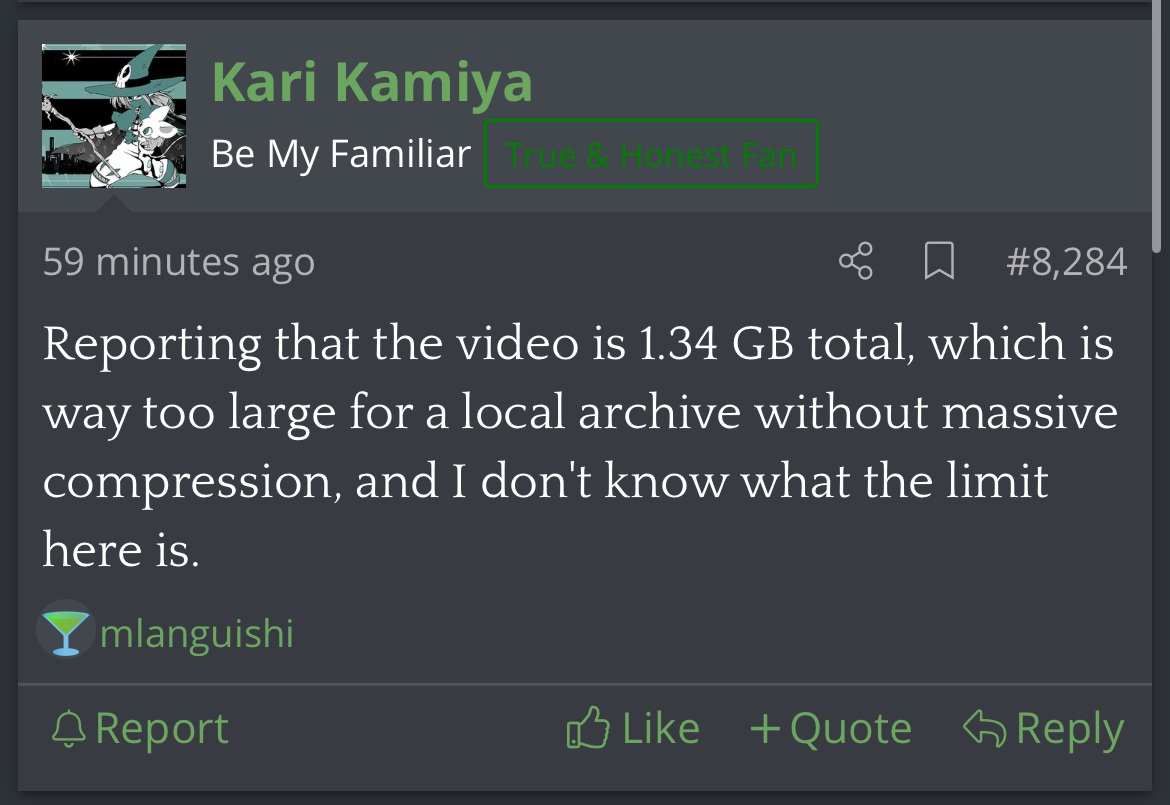Click the share icon on the post
Screen dimensions: 1170x805
[855, 262]
